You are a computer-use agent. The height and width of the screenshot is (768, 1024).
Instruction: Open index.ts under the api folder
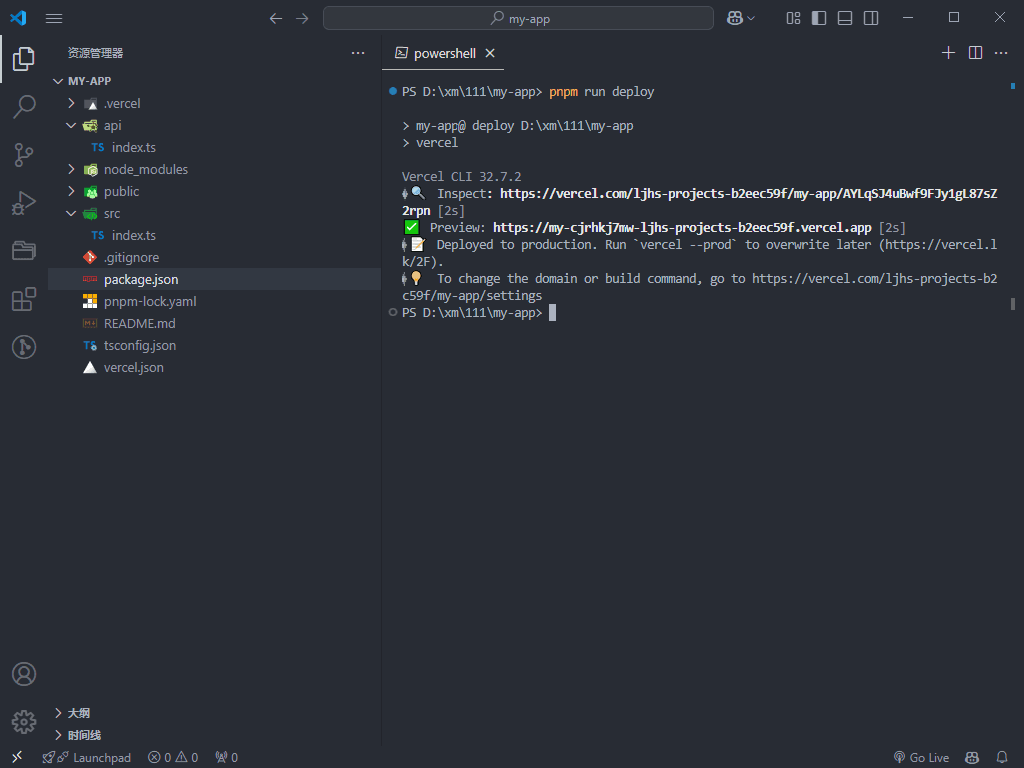click(x=214, y=148)
